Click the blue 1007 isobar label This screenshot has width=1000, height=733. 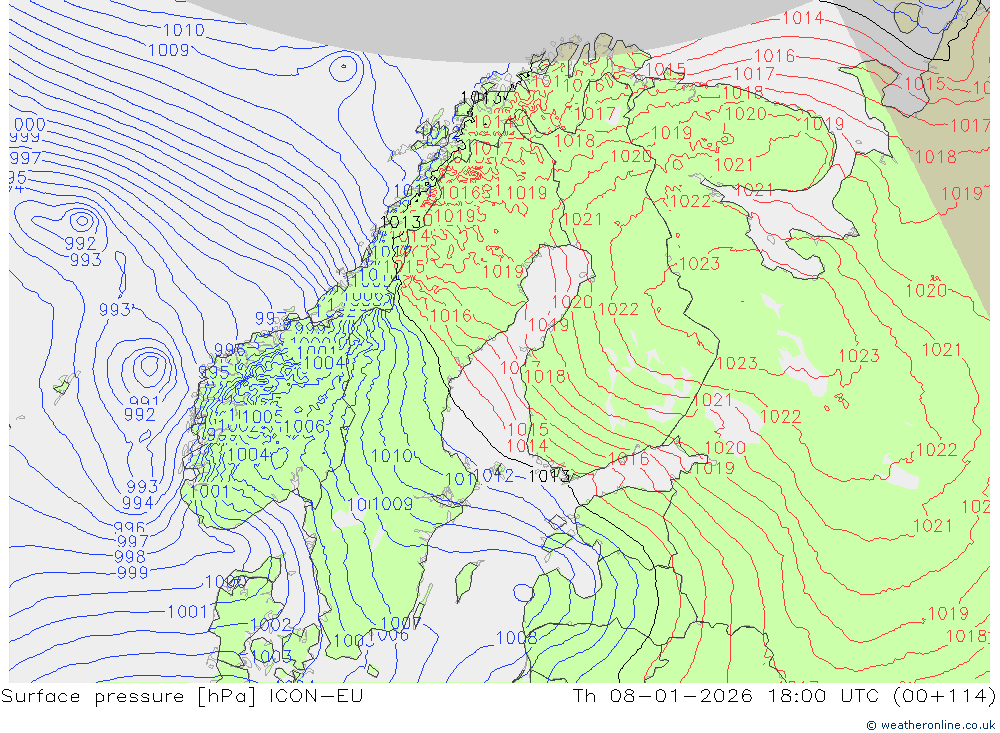point(401,623)
